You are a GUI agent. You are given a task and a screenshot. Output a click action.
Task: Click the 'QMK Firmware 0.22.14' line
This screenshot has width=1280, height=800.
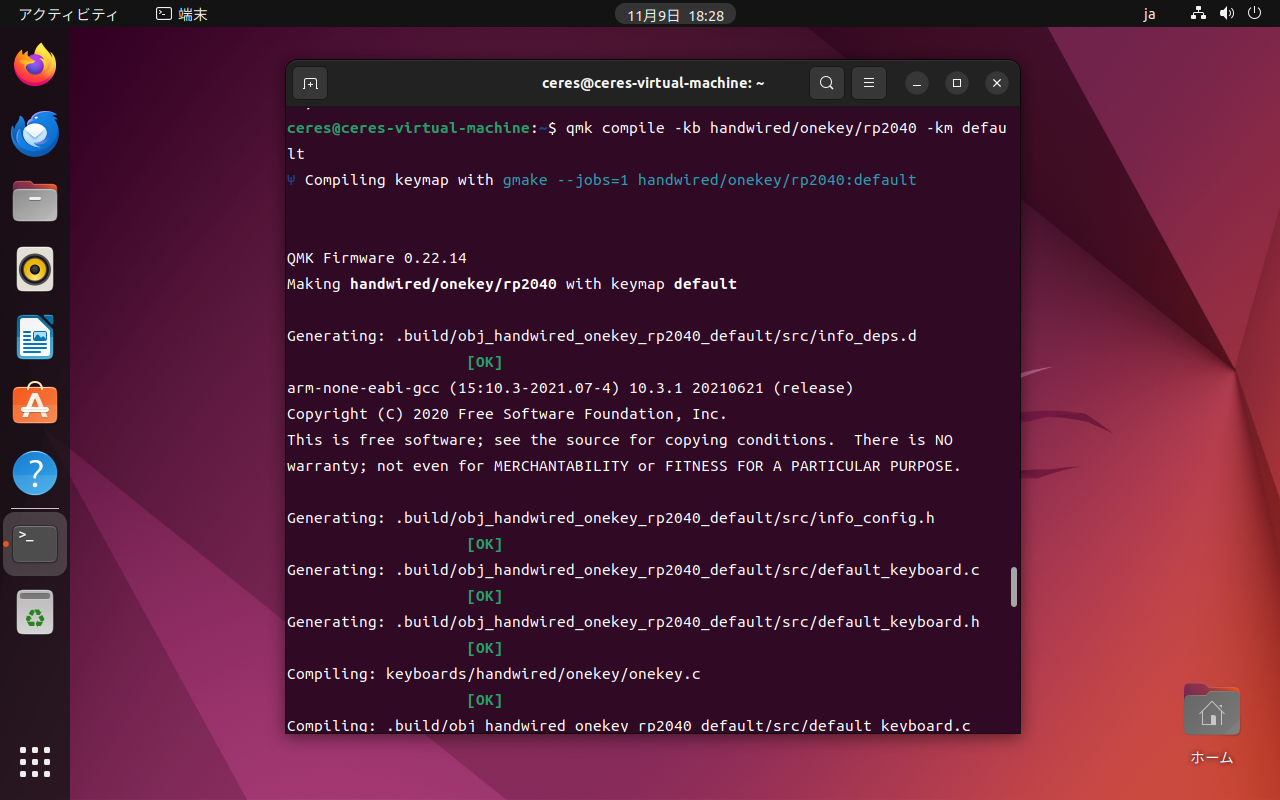point(377,258)
